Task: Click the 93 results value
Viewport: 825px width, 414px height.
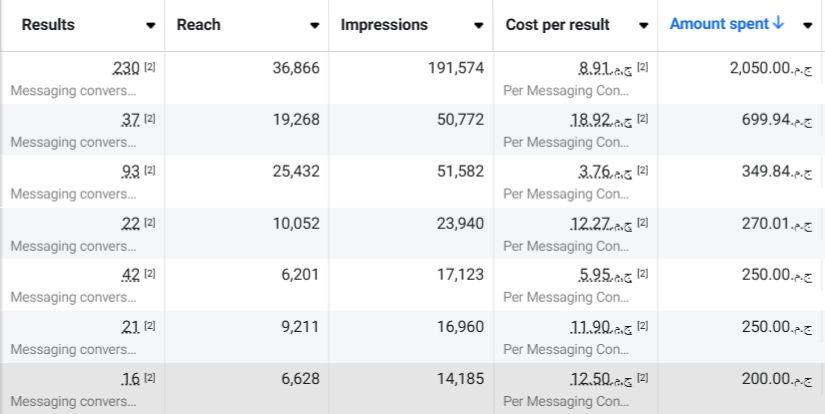Action: point(130,171)
